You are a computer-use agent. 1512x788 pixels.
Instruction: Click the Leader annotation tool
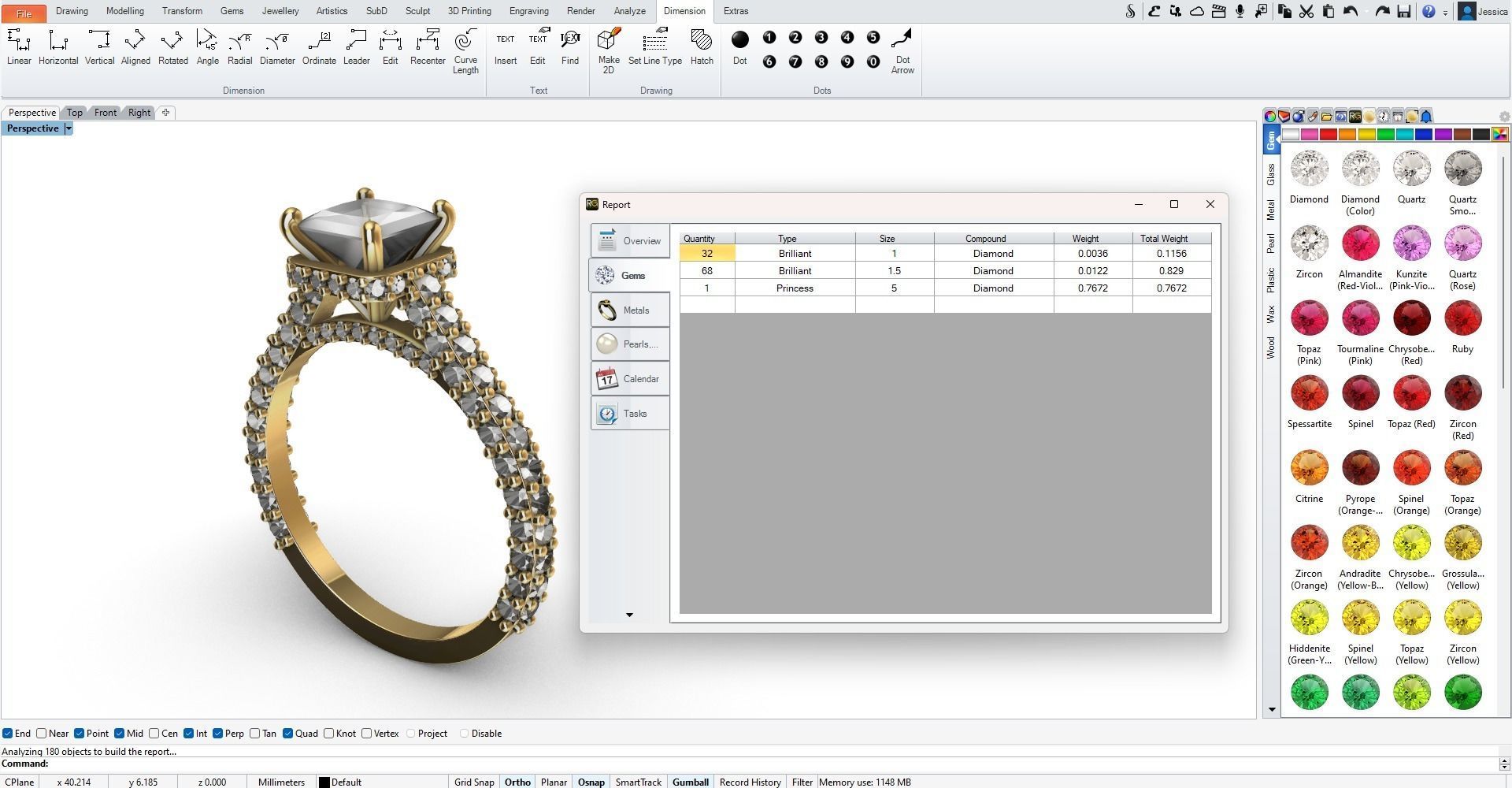(356, 46)
